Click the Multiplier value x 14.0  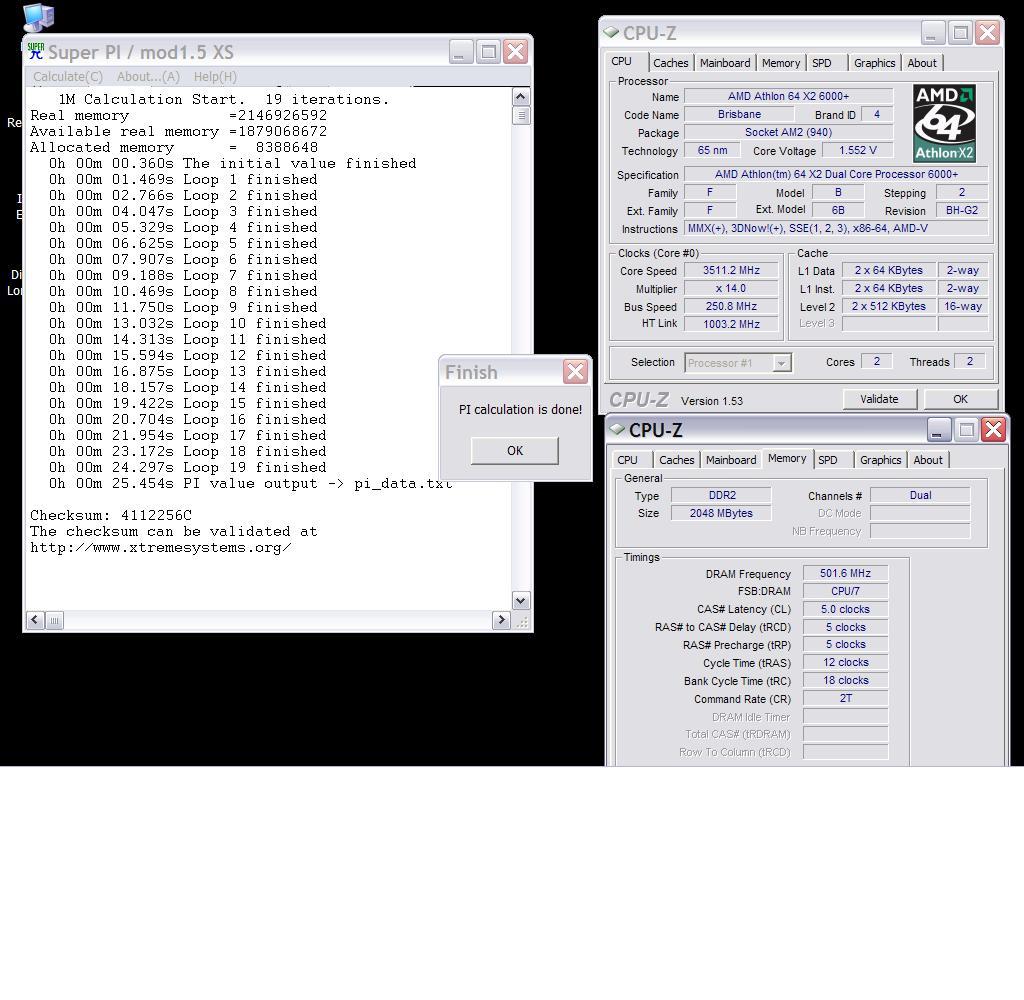731,288
